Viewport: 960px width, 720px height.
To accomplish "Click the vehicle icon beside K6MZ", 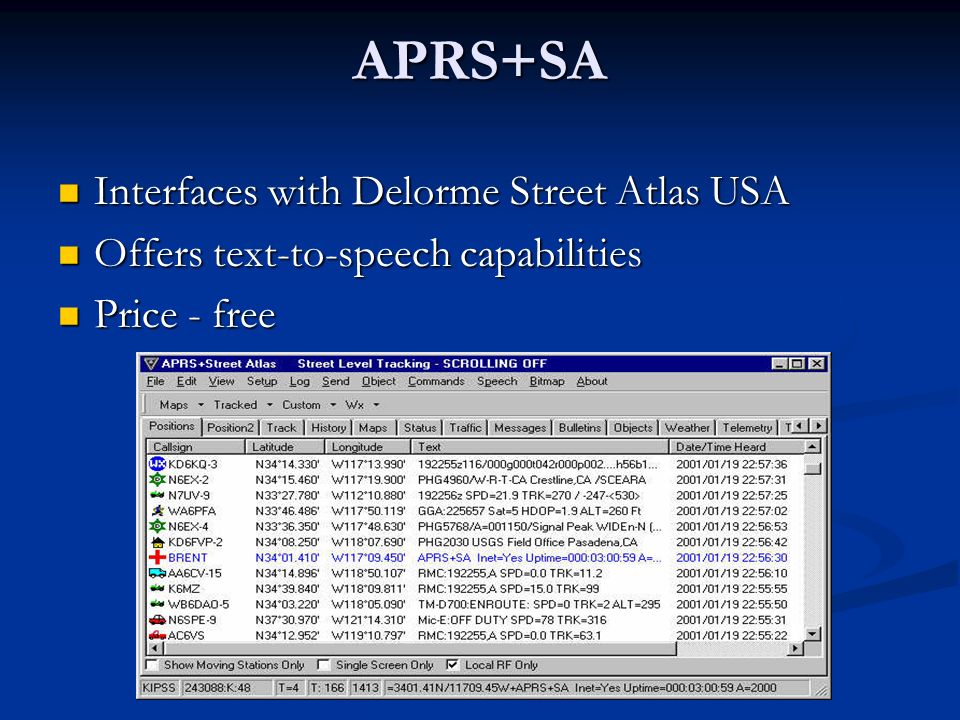I will click(x=157, y=588).
